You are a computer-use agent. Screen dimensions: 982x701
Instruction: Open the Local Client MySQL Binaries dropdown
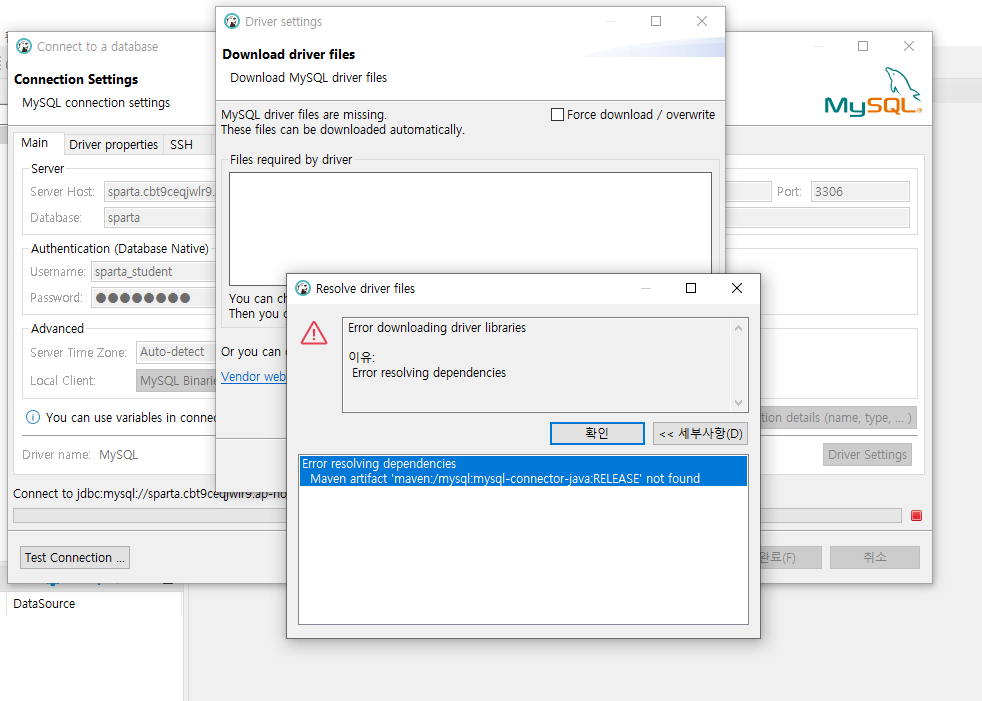click(176, 380)
